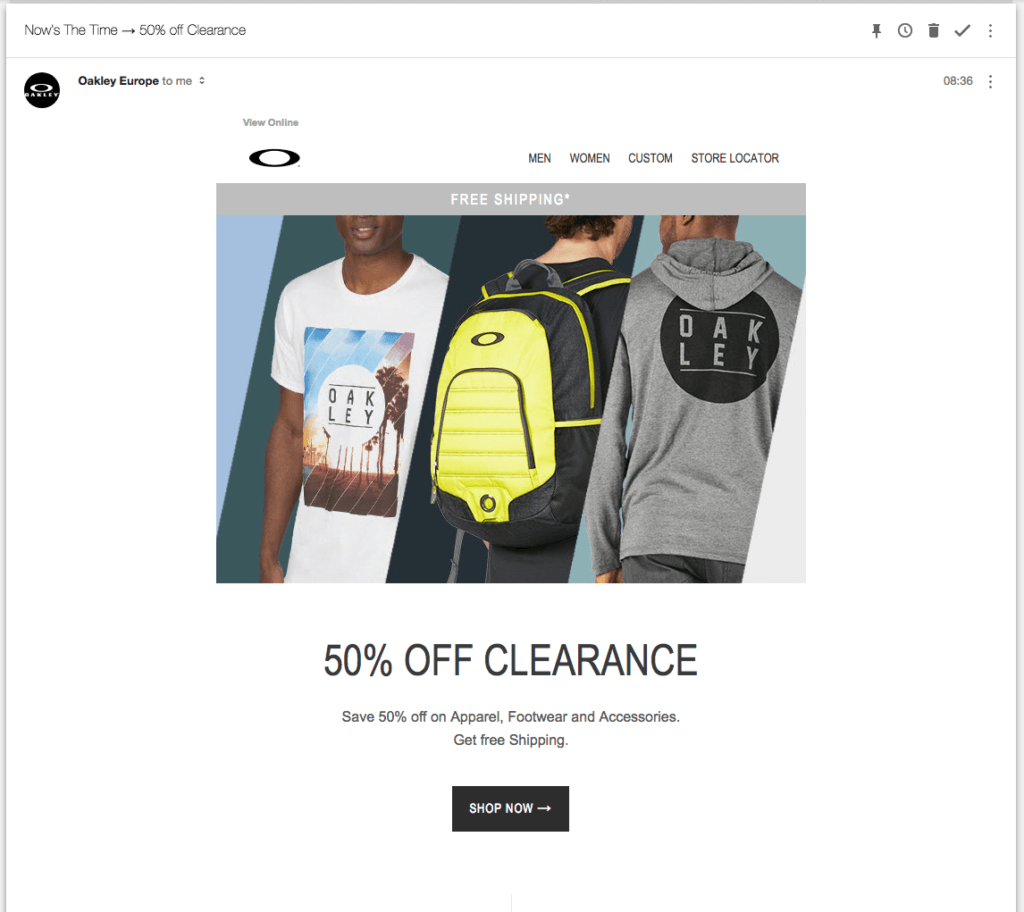
Task: Snooze the email using the clock icon
Action: click(904, 31)
